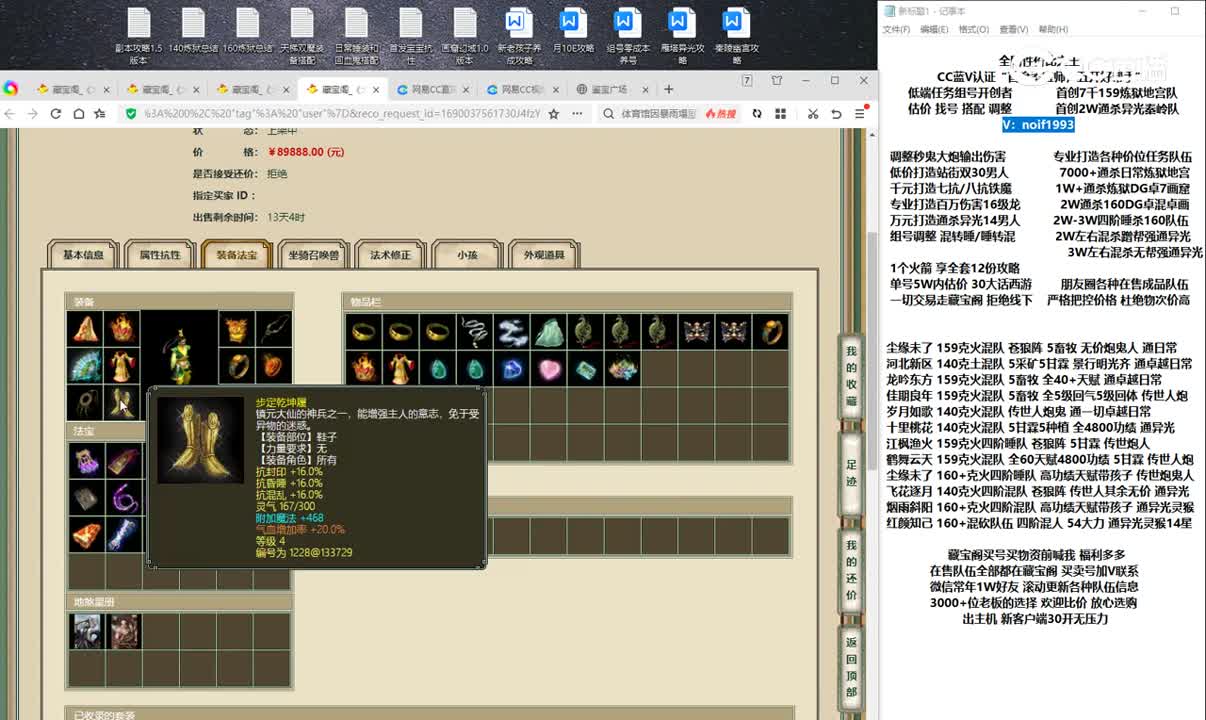
Task: Click the flame crown in the equipment panel
Action: click(122, 328)
